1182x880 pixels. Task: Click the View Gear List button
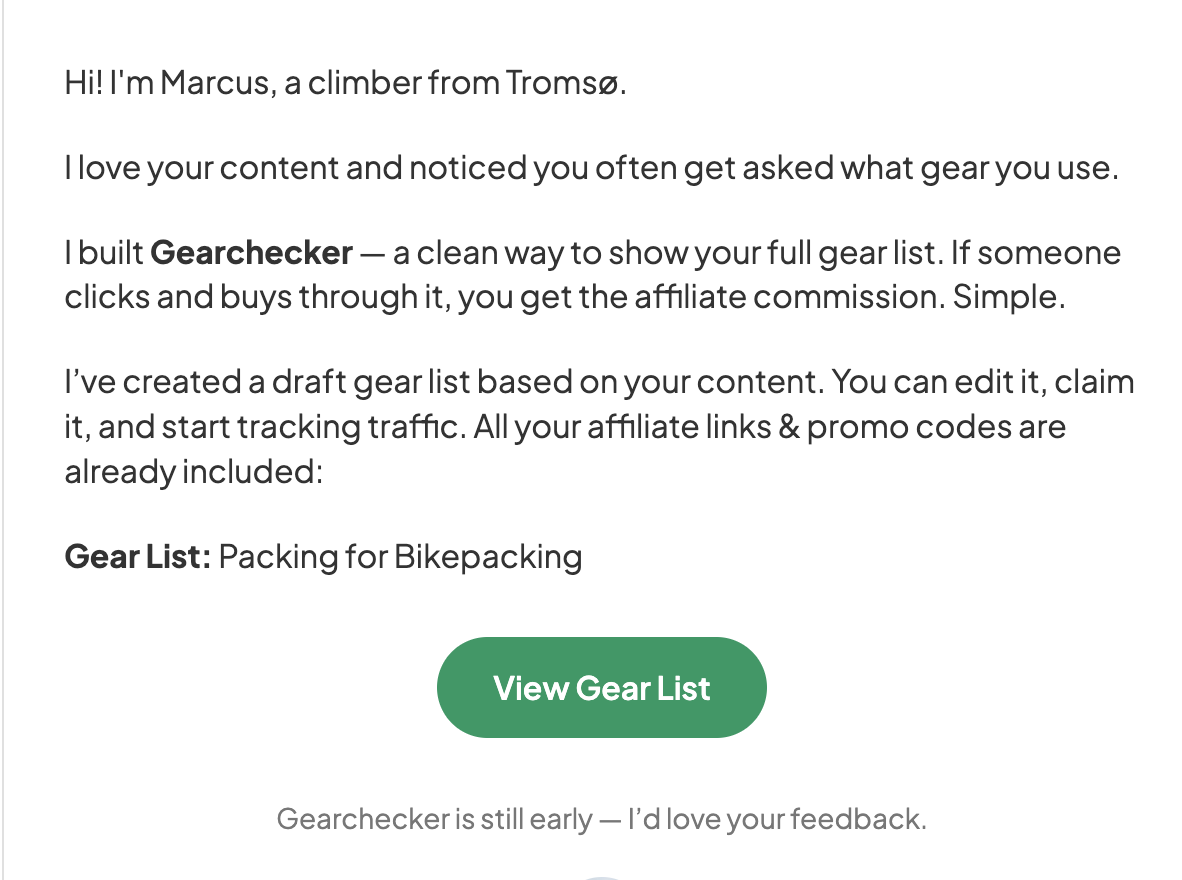601,688
